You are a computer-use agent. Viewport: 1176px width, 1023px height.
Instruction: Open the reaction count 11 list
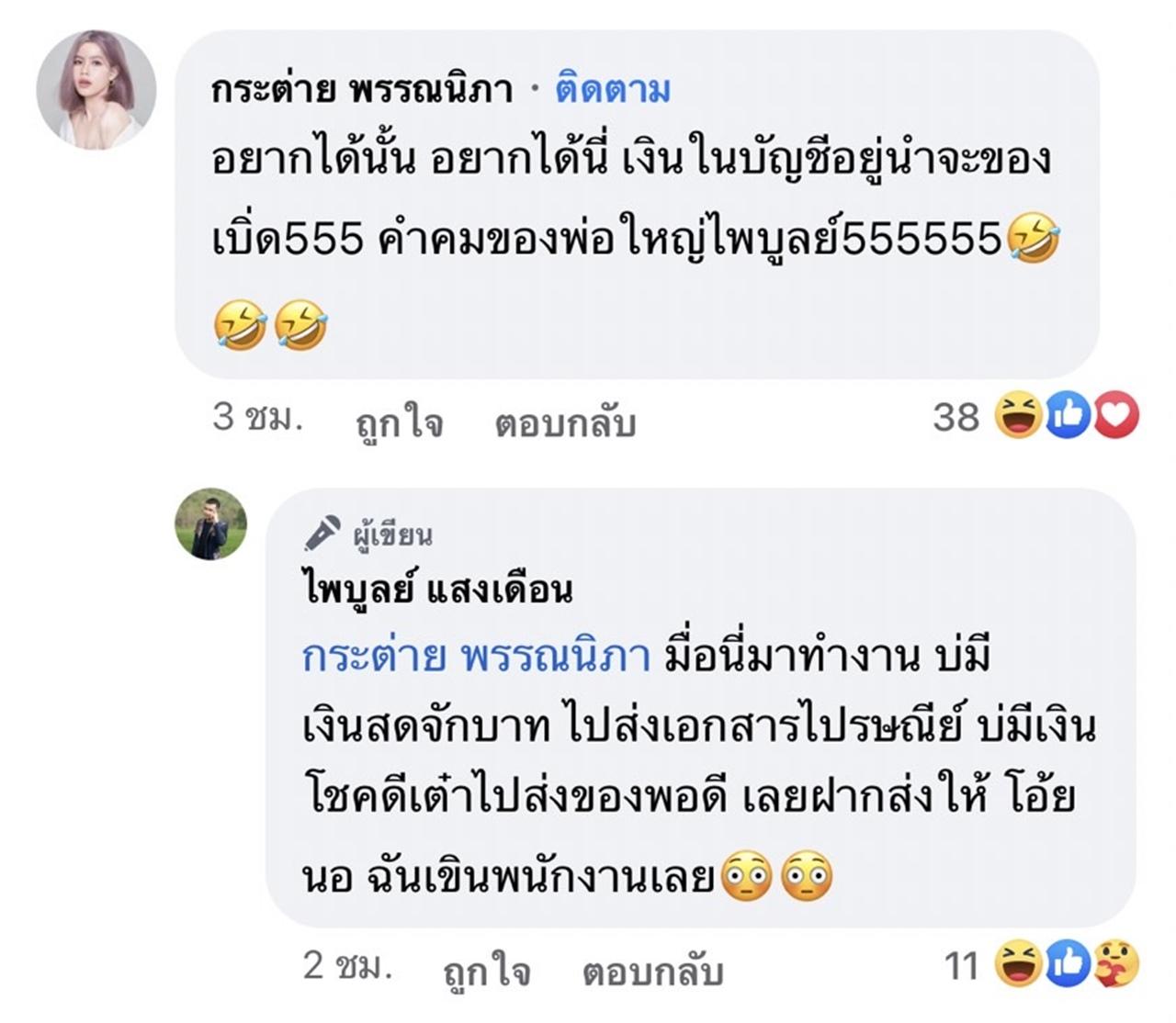[x=961, y=965]
